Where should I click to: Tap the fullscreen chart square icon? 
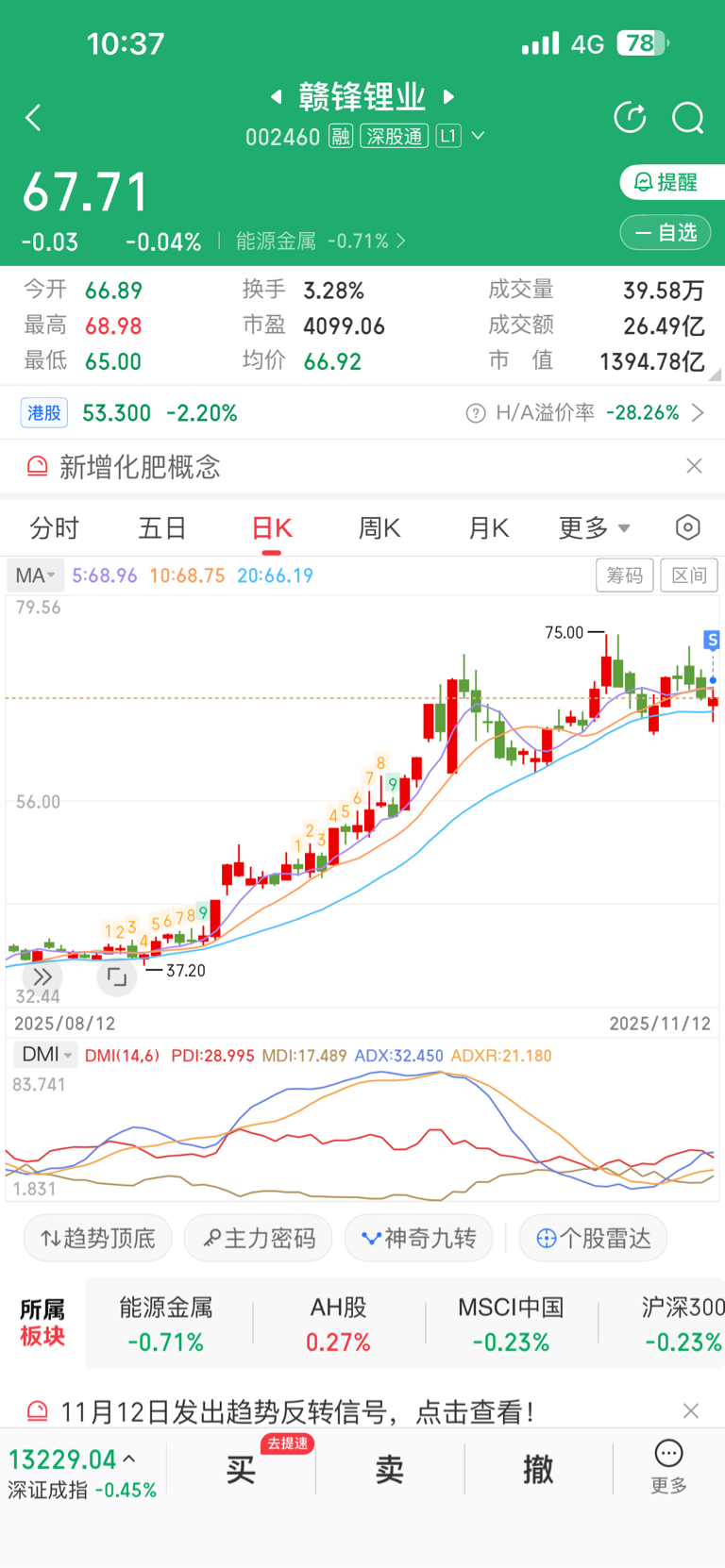117,977
